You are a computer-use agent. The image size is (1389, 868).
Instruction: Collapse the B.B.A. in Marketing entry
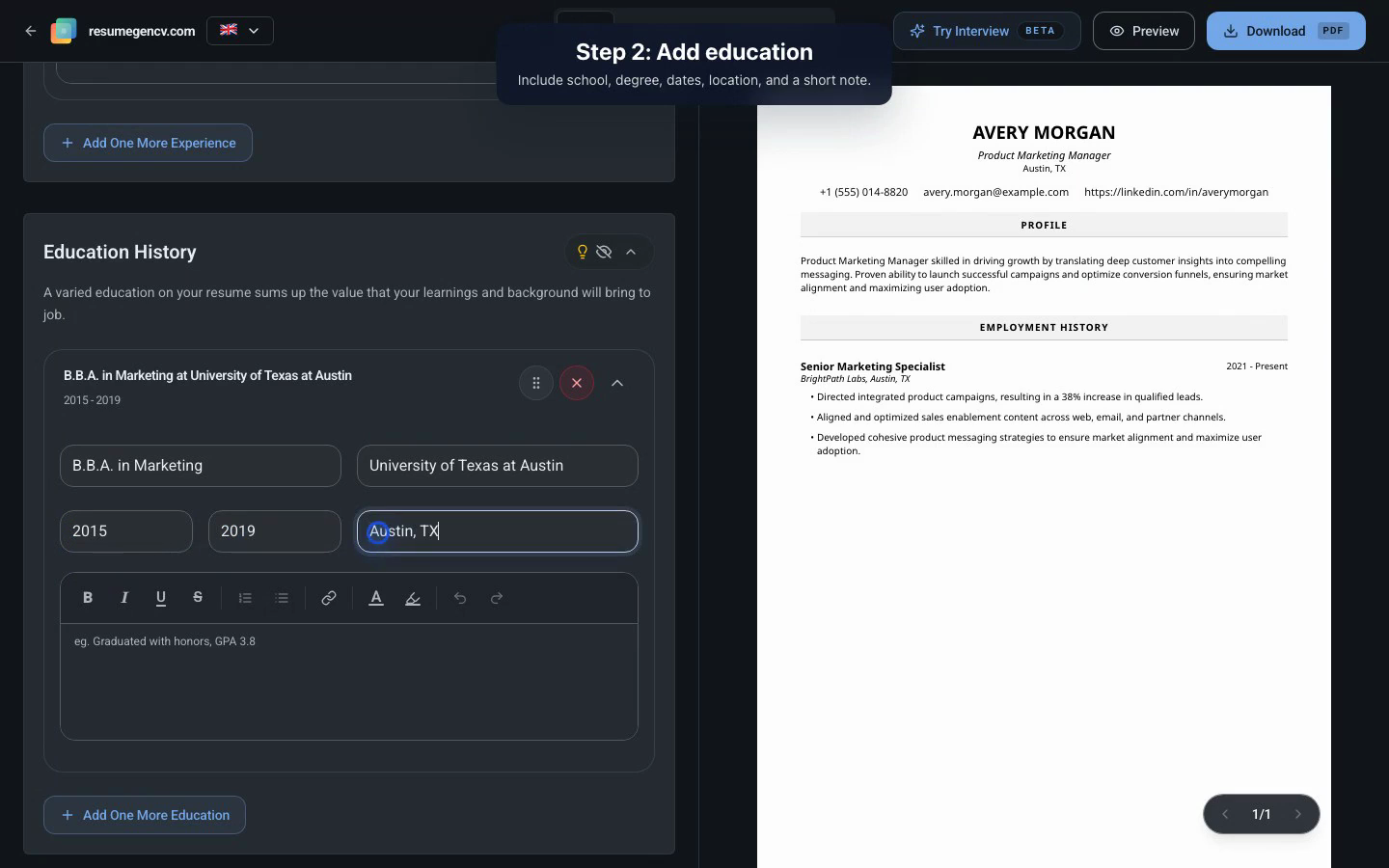(x=617, y=383)
